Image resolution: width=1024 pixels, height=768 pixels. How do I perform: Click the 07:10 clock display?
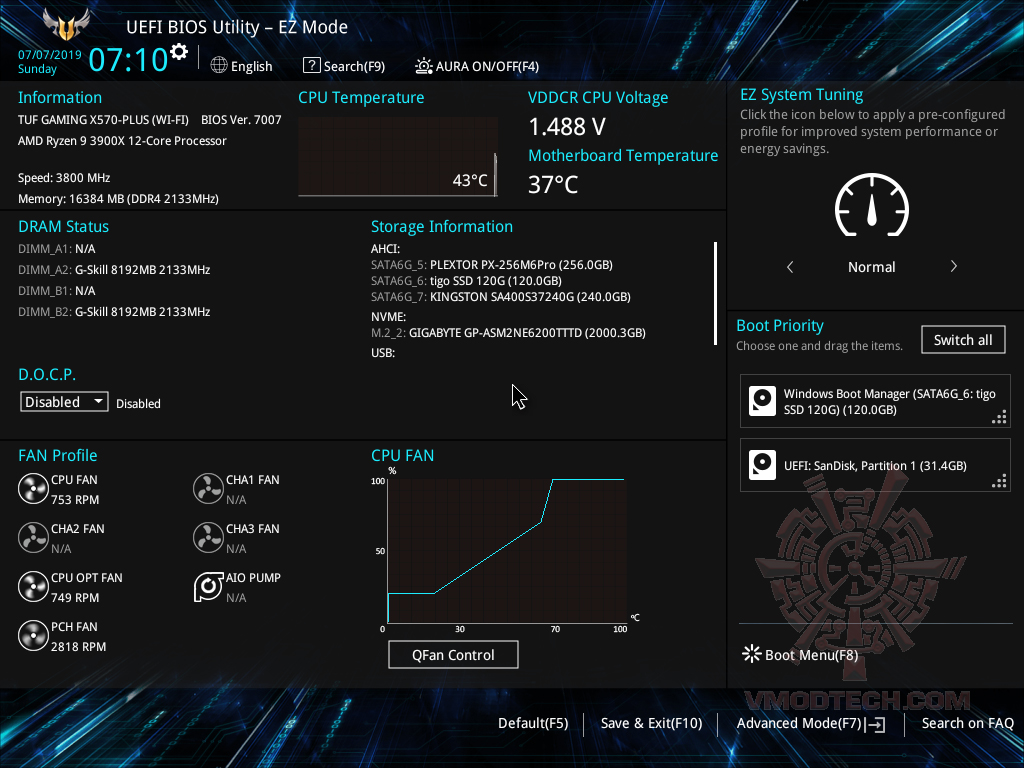(x=128, y=59)
